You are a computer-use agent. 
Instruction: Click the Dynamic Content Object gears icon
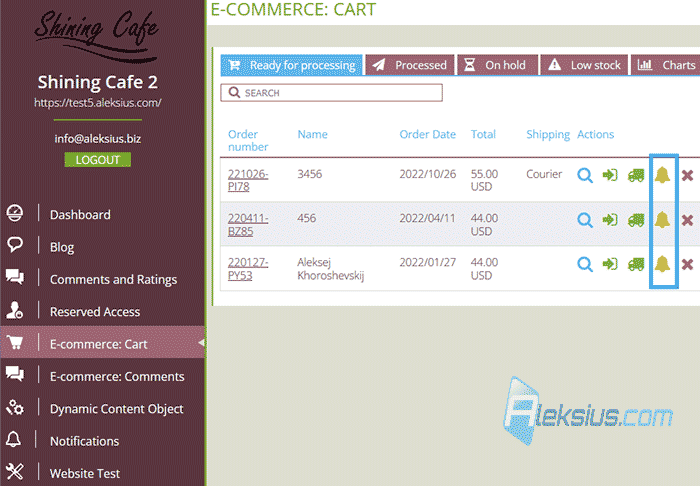pyautogui.click(x=15, y=407)
